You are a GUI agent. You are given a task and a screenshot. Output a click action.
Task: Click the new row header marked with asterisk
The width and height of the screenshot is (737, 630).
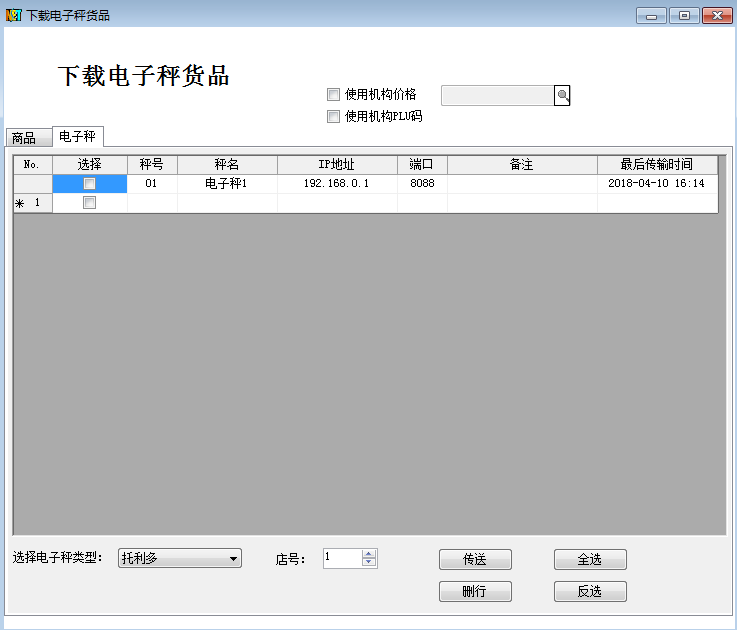click(32, 203)
